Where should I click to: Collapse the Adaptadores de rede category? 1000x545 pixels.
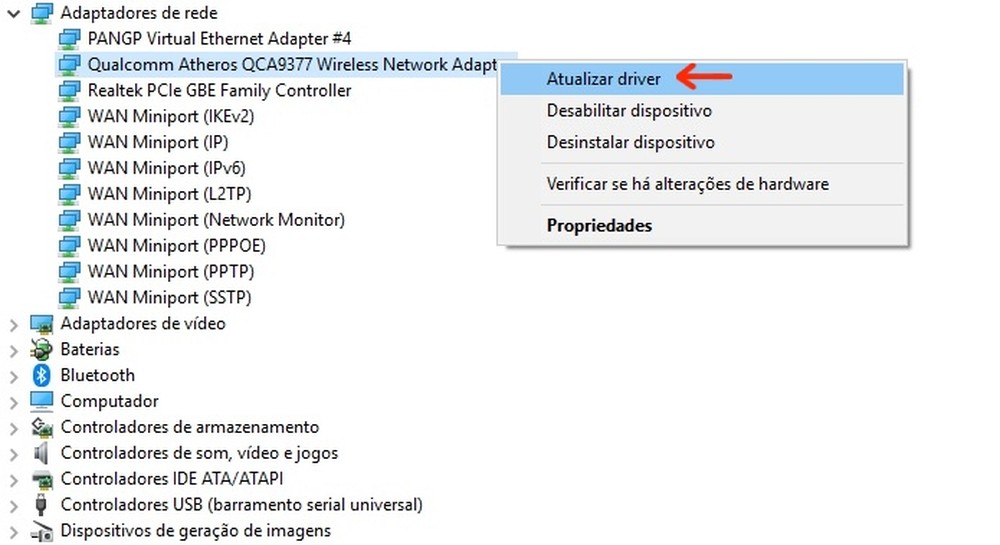(13, 13)
